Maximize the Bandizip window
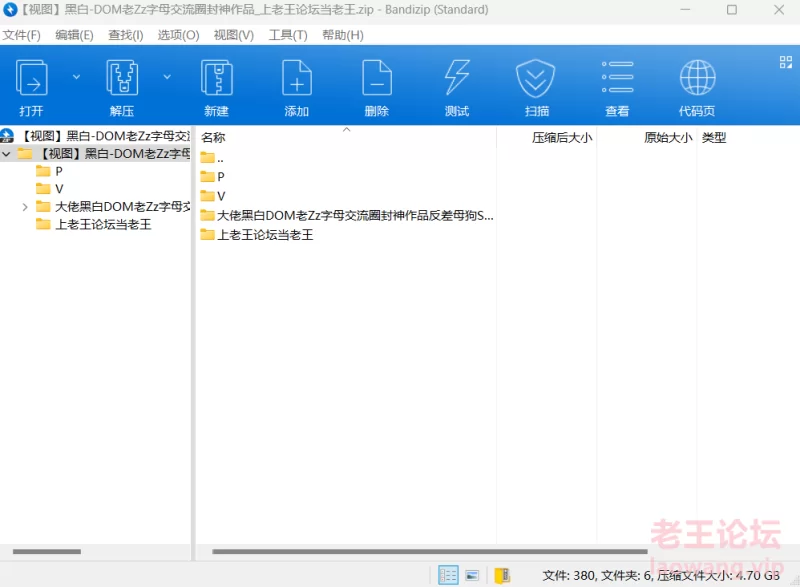The width and height of the screenshot is (800, 587). (732, 10)
